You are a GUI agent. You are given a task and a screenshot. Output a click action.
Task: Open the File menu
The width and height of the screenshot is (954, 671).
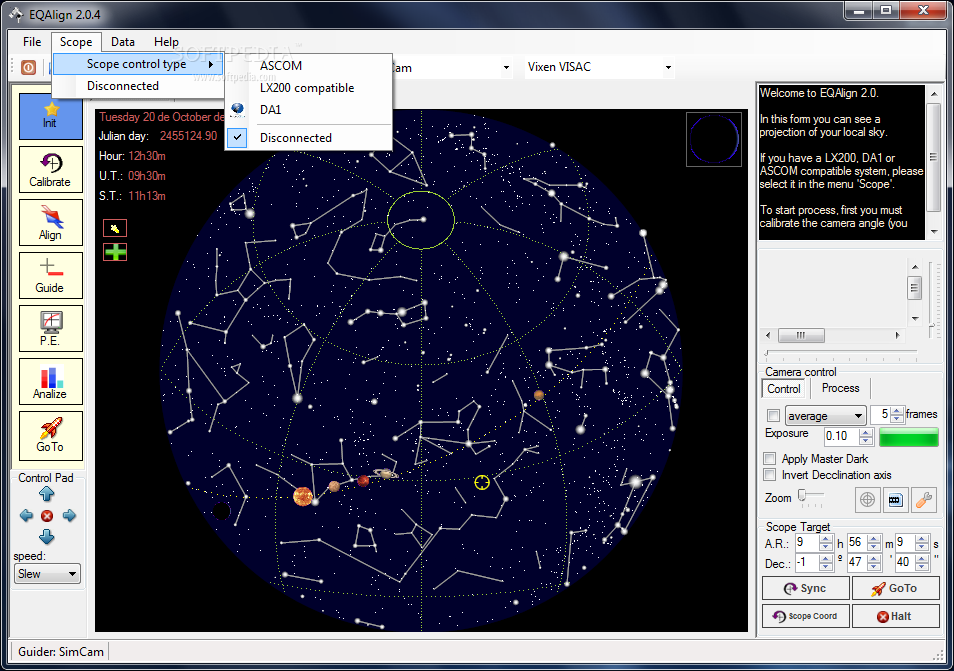pyautogui.click(x=32, y=41)
